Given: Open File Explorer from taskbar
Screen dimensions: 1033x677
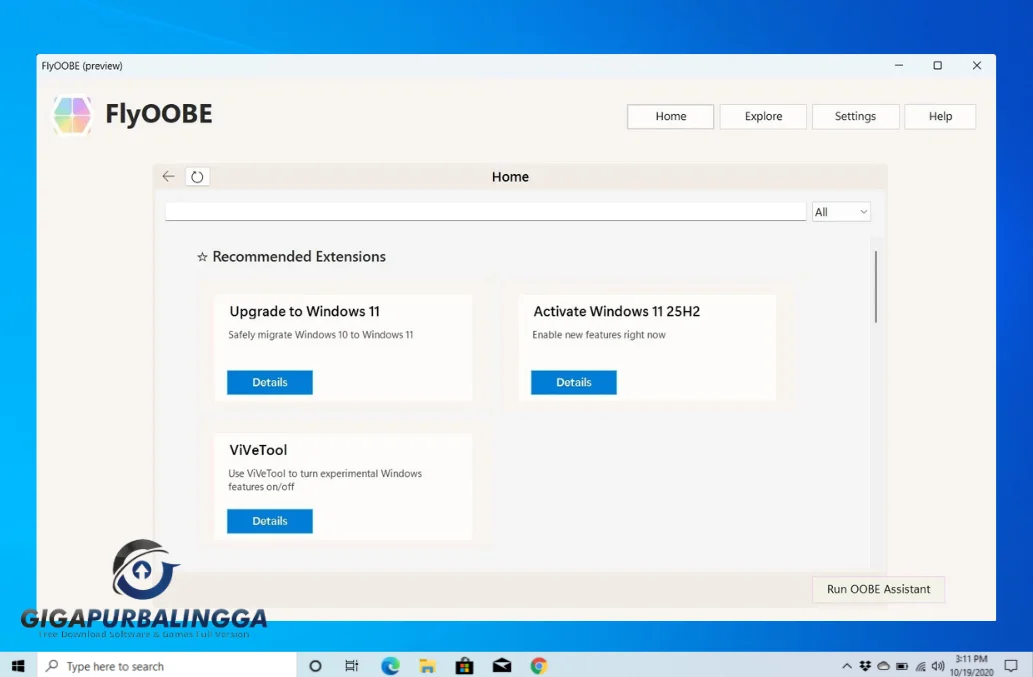Looking at the screenshot, I should click(427, 666).
